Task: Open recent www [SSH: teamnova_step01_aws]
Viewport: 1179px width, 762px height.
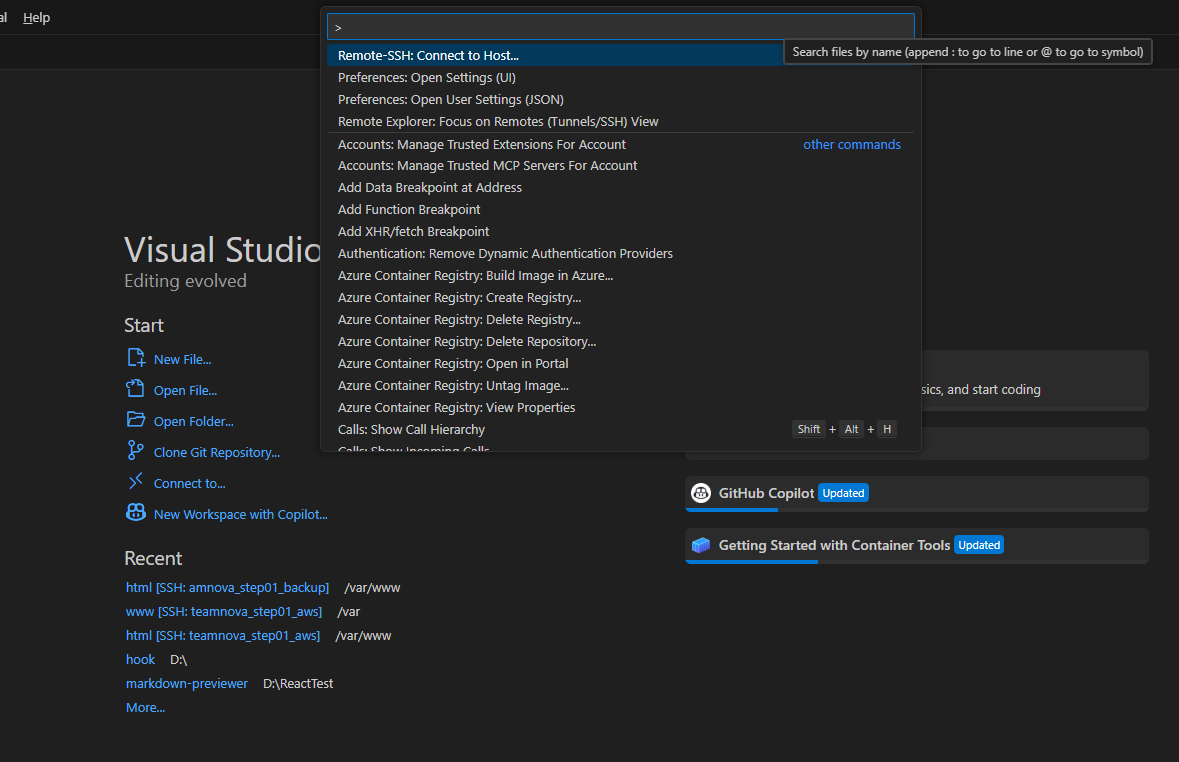Action: tap(224, 612)
